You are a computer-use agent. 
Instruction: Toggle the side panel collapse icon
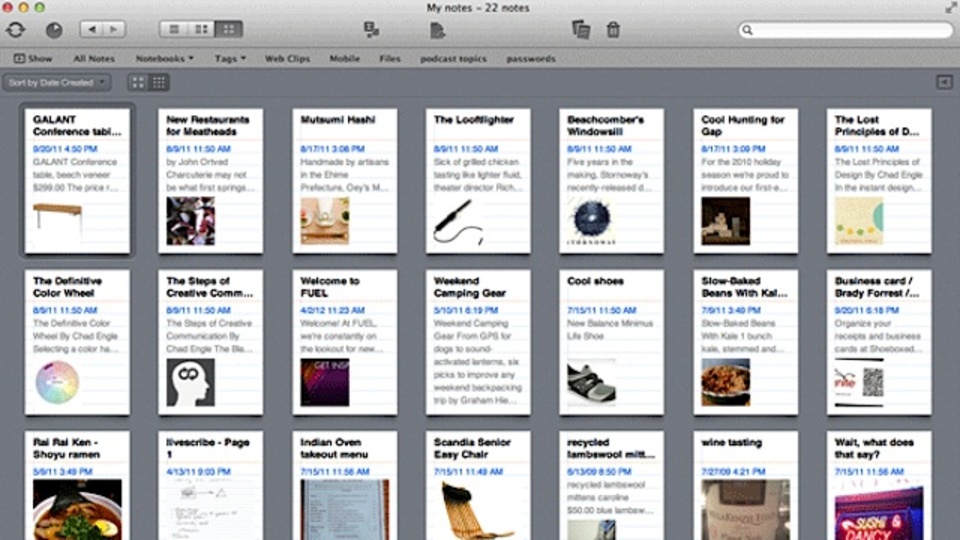(x=944, y=82)
